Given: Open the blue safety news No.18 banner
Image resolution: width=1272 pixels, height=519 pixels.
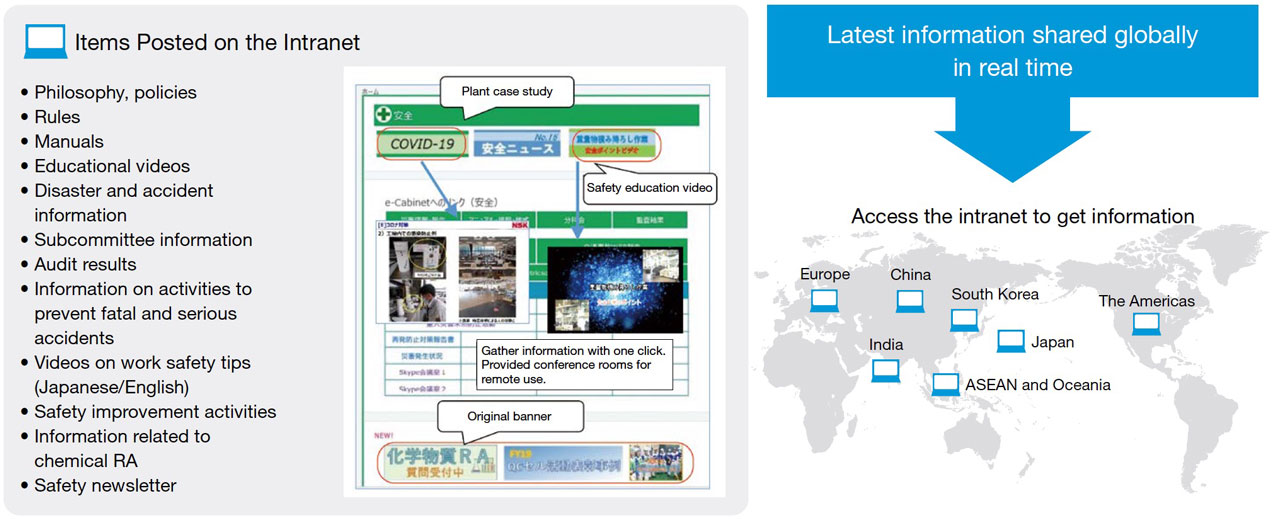Looking at the screenshot, I should pyautogui.click(x=517, y=145).
